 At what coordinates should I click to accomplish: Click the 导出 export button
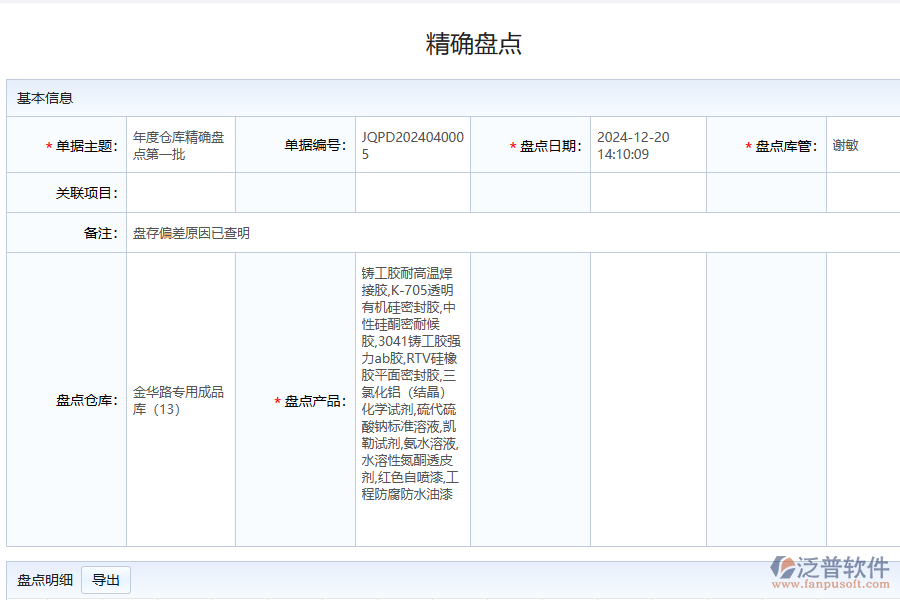pyautogui.click(x=107, y=579)
